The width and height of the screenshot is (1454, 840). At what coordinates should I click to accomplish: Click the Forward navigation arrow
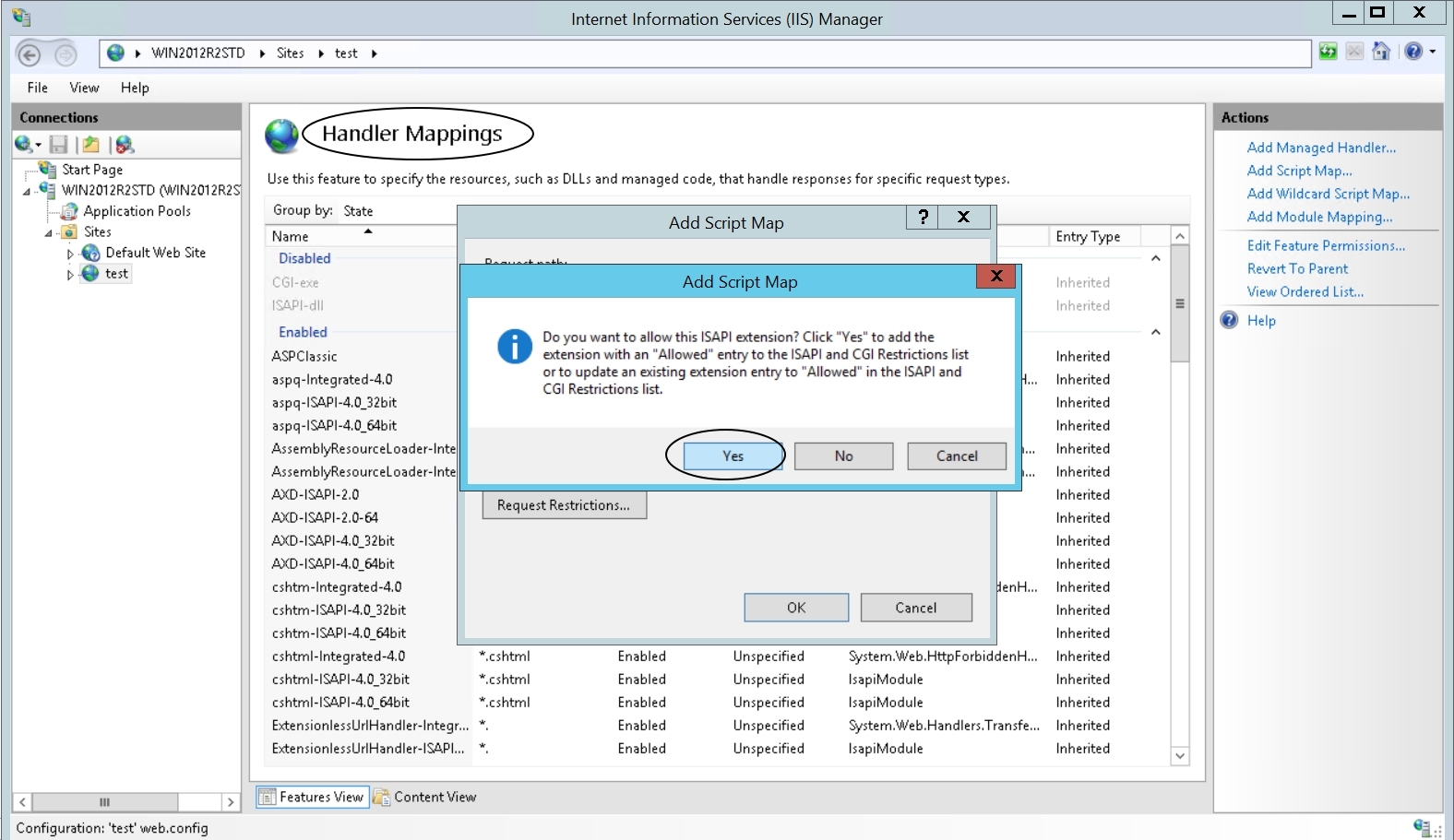(66, 54)
